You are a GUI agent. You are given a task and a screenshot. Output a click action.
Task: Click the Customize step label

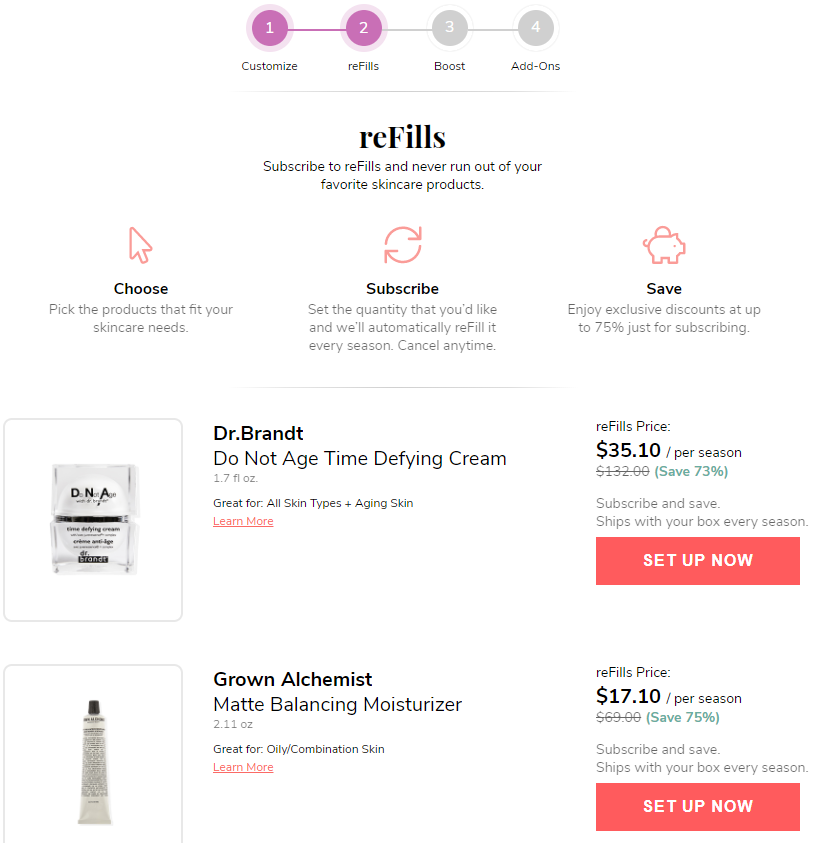click(269, 66)
